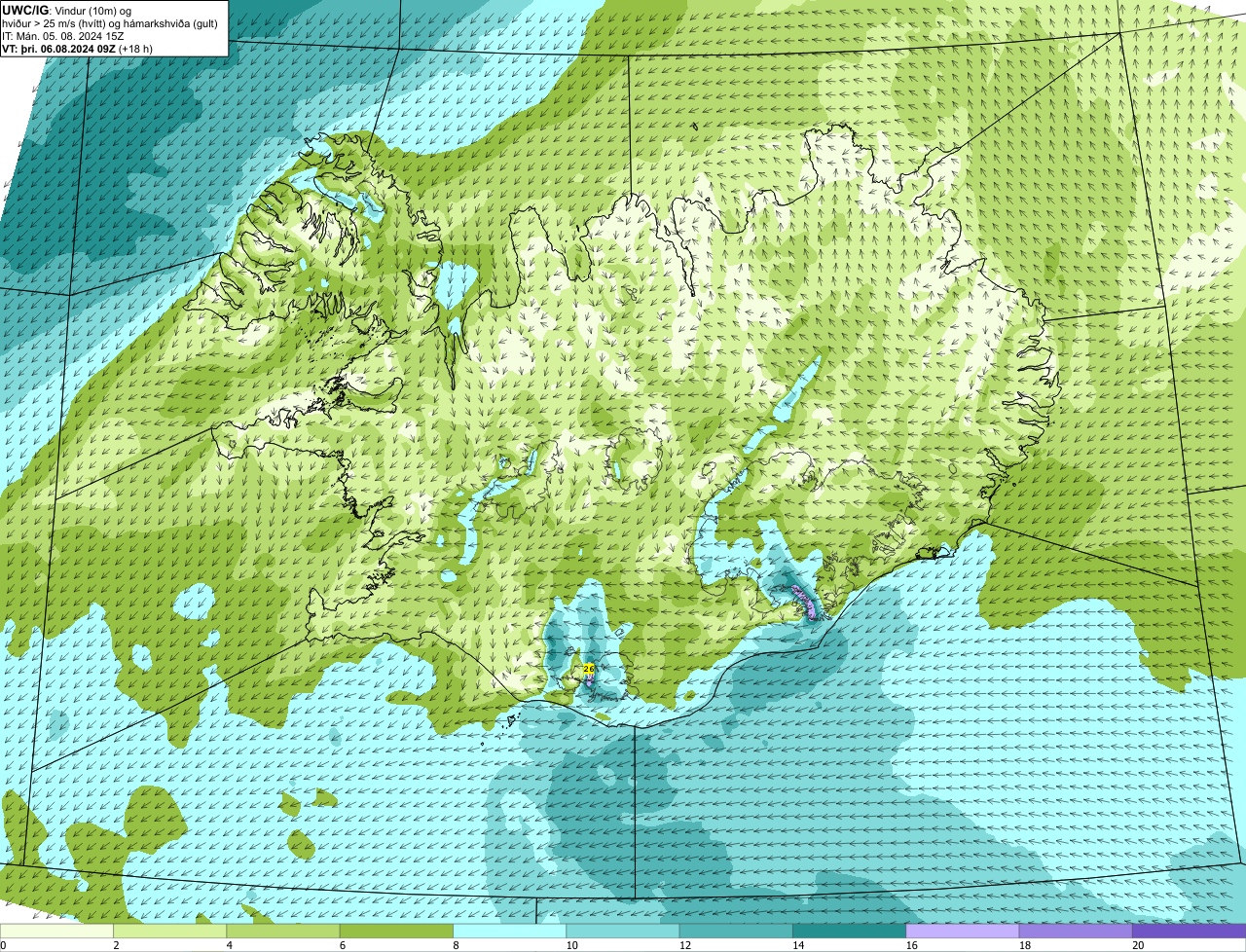This screenshot has height=952, width=1246.
Task: Pick the 8–10 m/s pale cyan swatch
Action: (509, 932)
